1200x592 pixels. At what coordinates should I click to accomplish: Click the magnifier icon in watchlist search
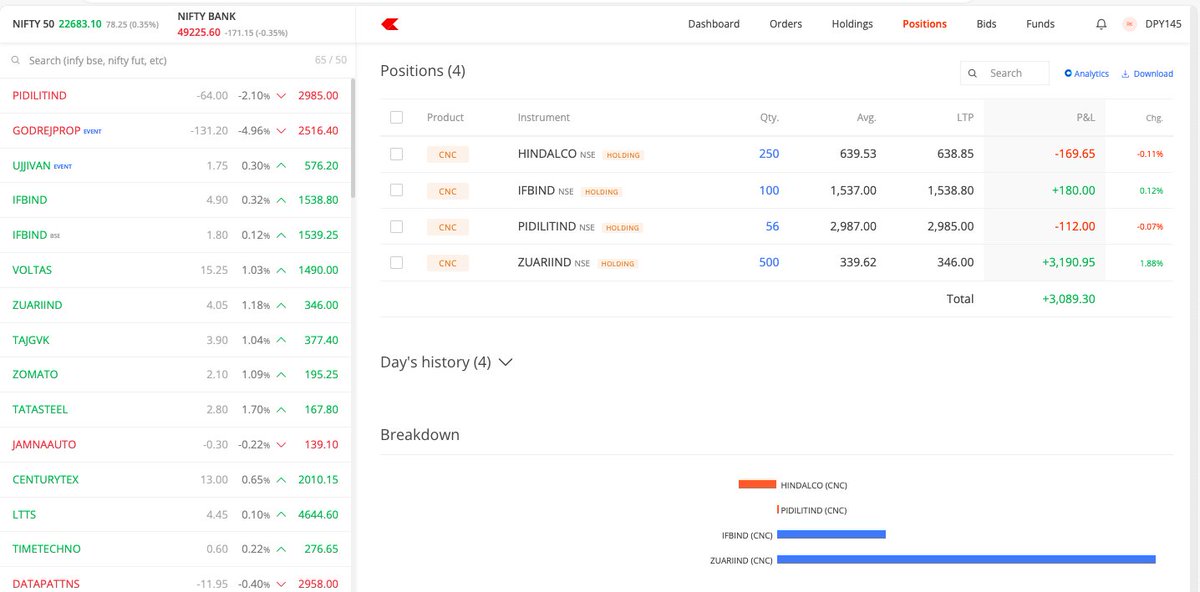click(16, 61)
